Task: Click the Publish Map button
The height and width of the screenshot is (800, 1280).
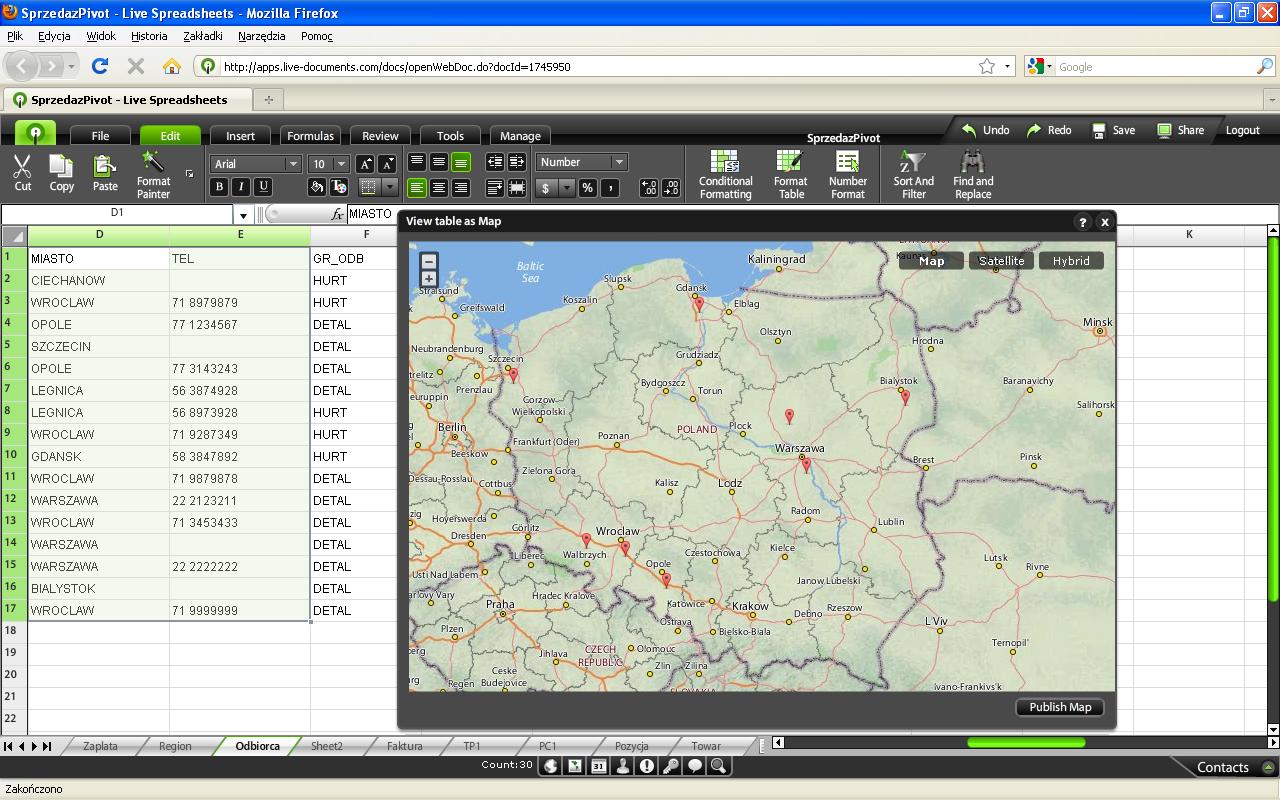Action: pos(1060,707)
